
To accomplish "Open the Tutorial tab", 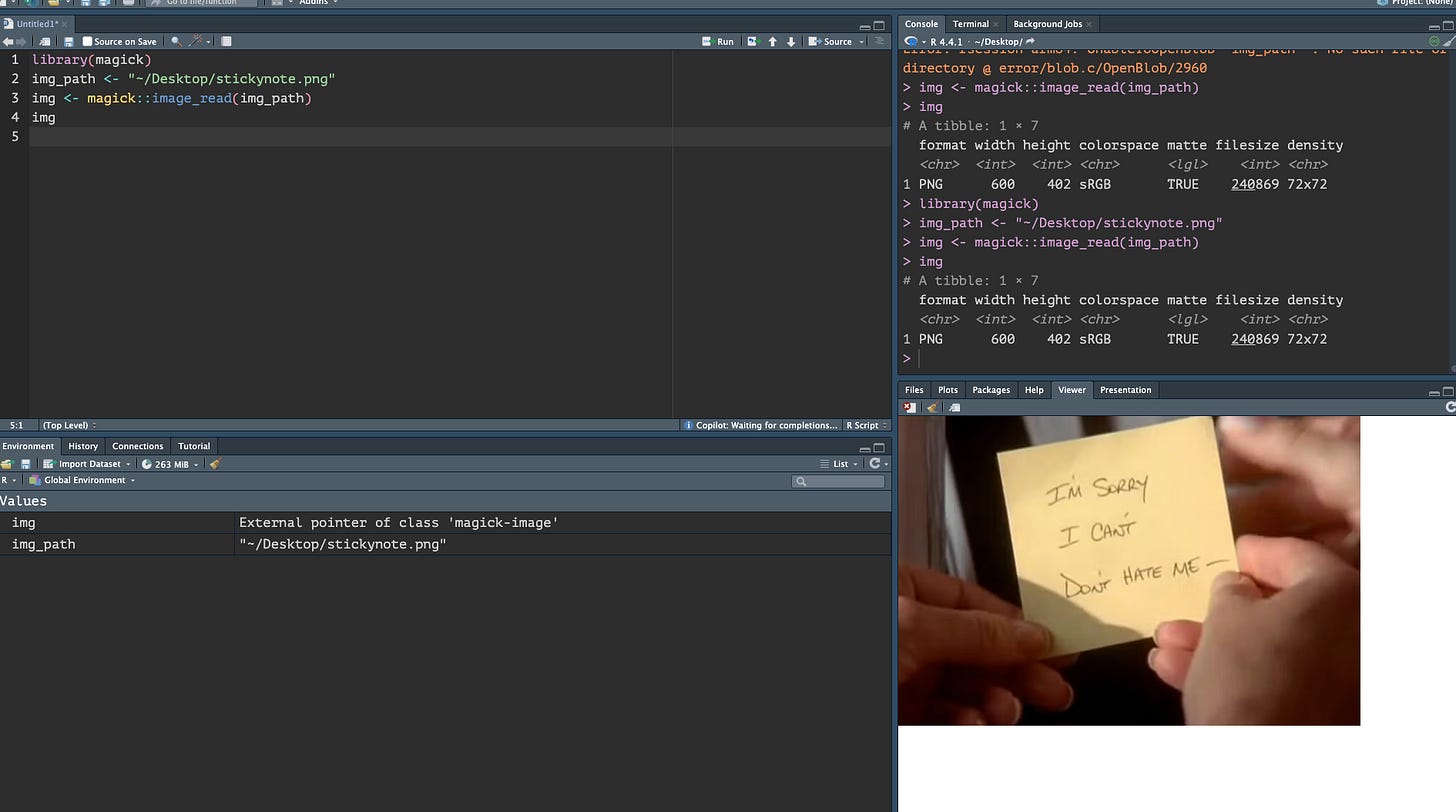I will [x=194, y=446].
